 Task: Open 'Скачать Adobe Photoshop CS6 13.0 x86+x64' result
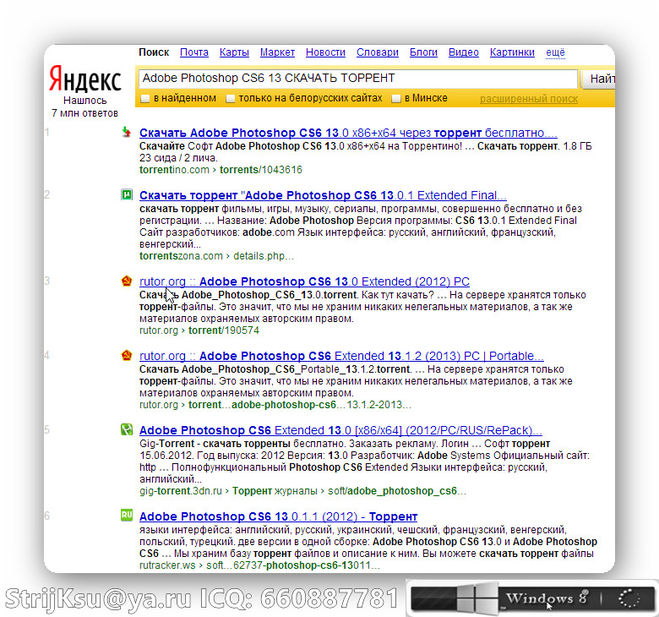pyautogui.click(x=348, y=133)
